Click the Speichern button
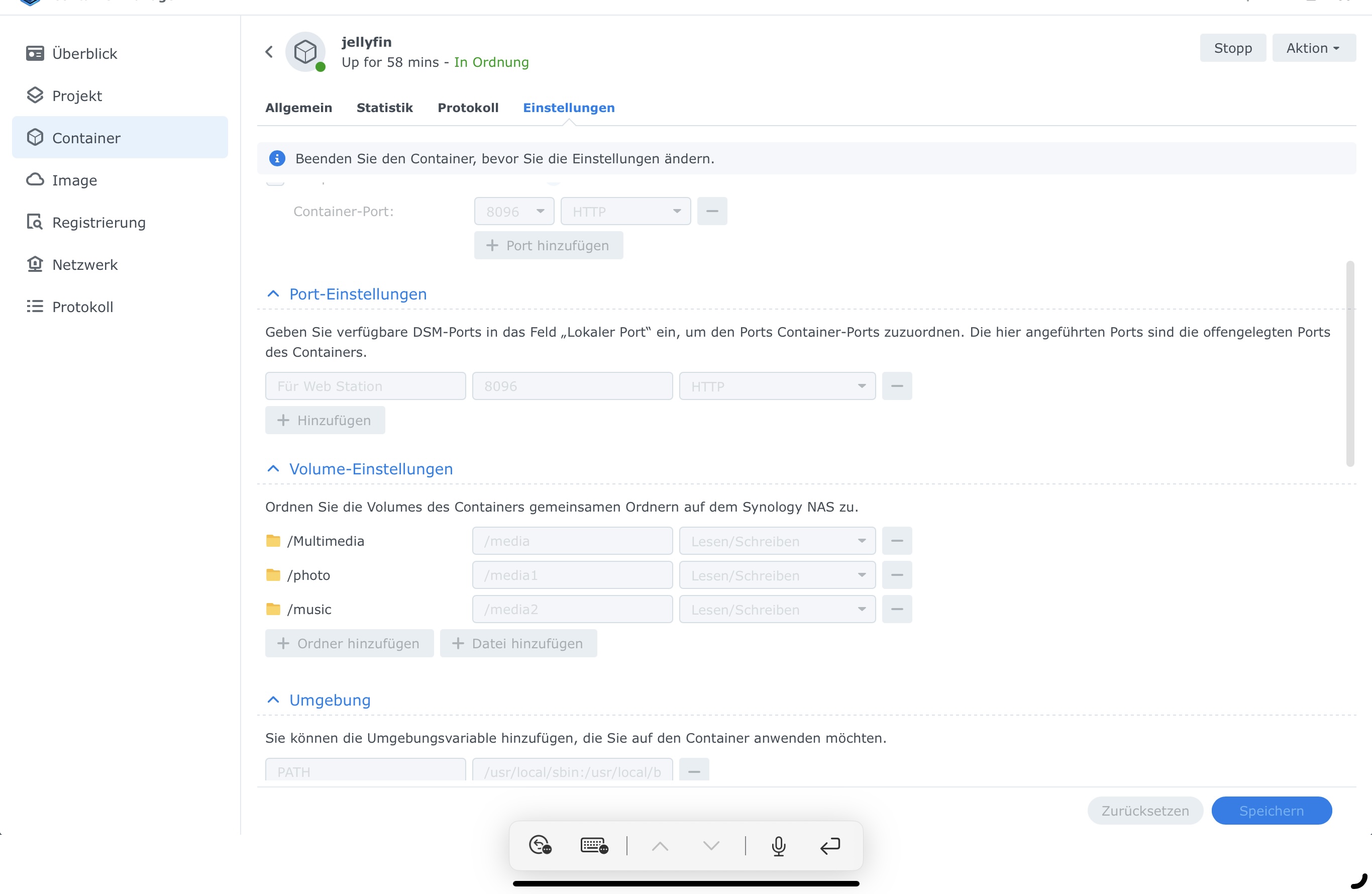Image resolution: width=1372 pixels, height=894 pixels. tap(1271, 811)
